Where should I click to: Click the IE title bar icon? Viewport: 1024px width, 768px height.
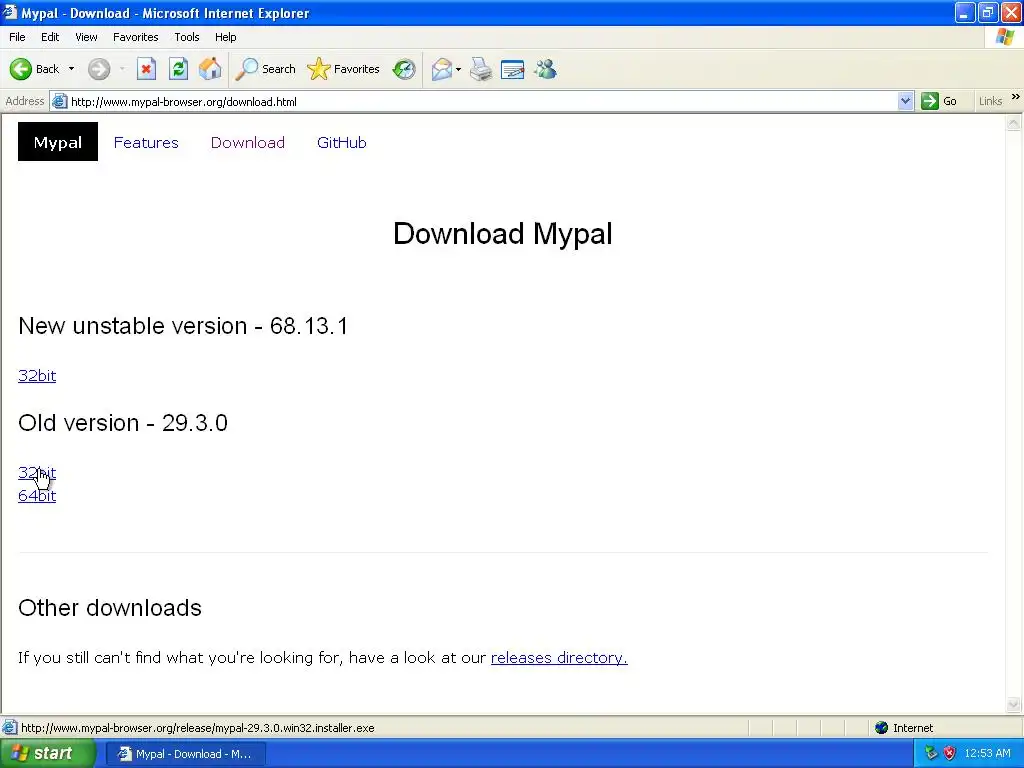pyautogui.click(x=9, y=12)
